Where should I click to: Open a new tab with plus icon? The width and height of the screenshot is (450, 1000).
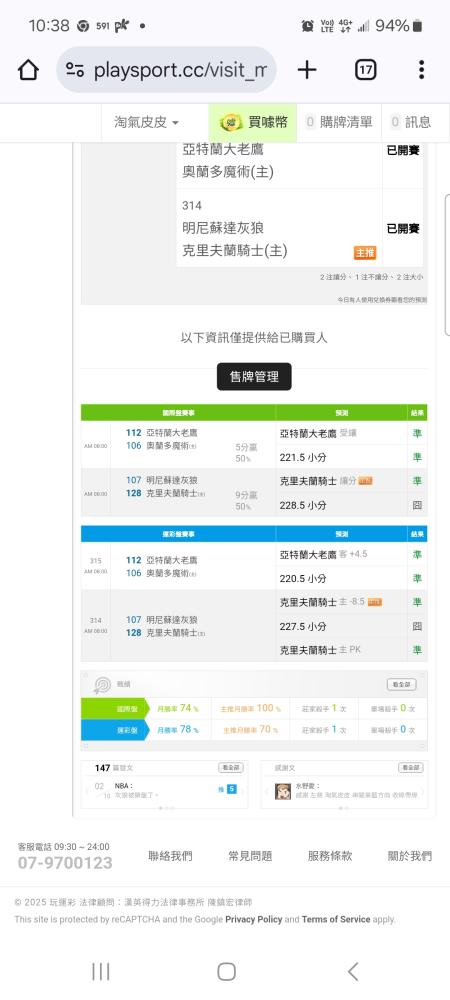coord(307,70)
